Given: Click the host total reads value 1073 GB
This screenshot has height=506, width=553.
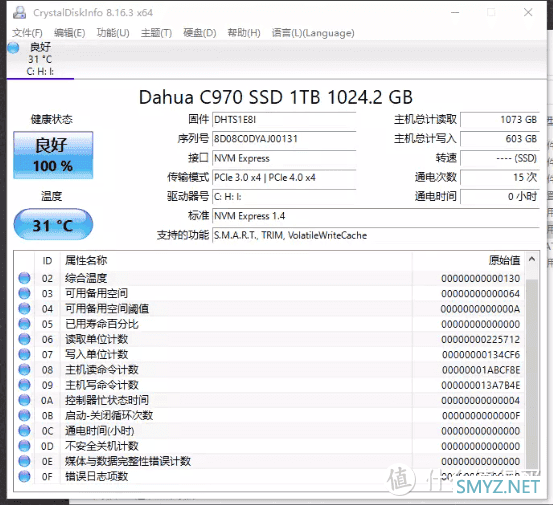Looking at the screenshot, I should point(500,120).
